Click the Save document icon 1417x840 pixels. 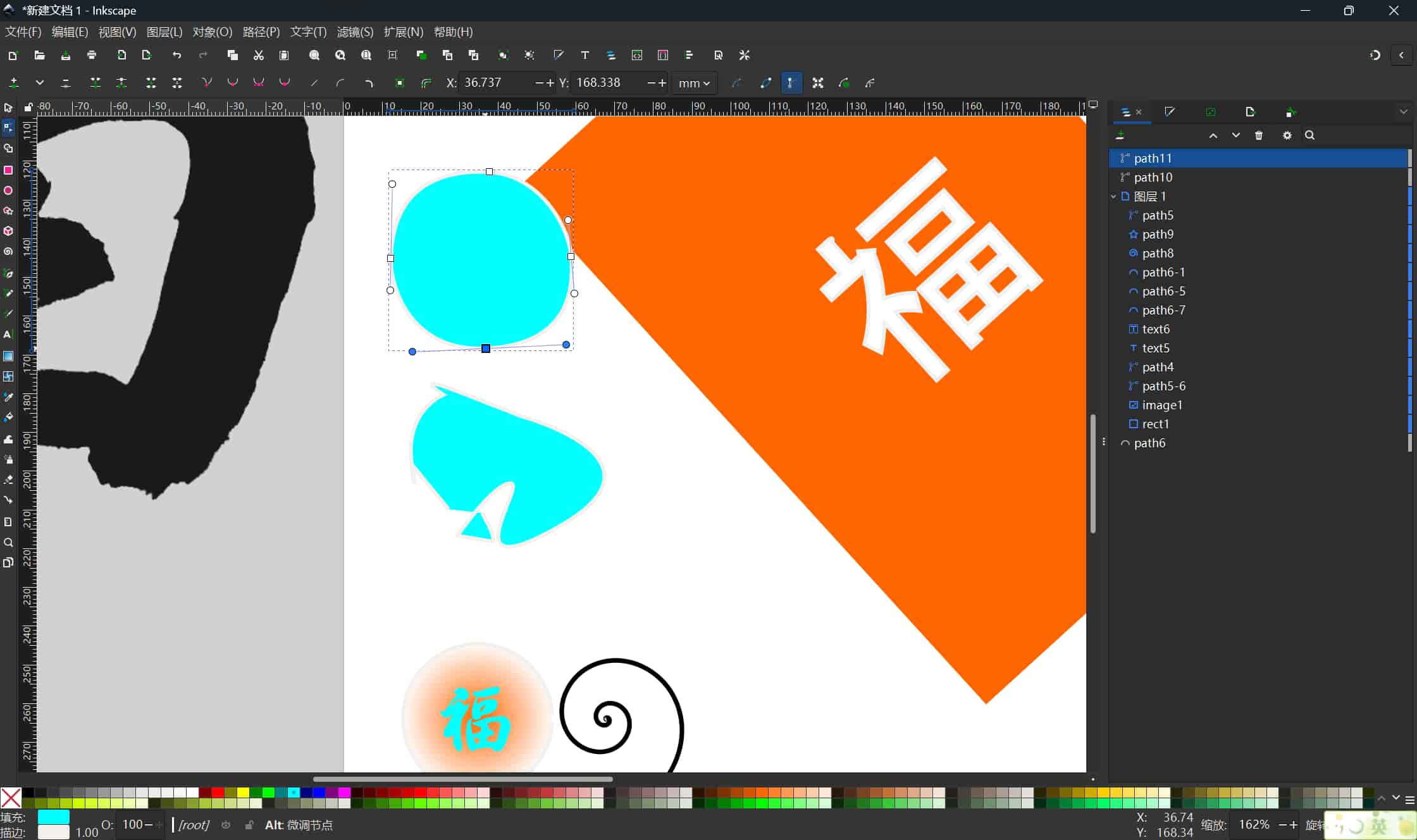click(x=65, y=56)
